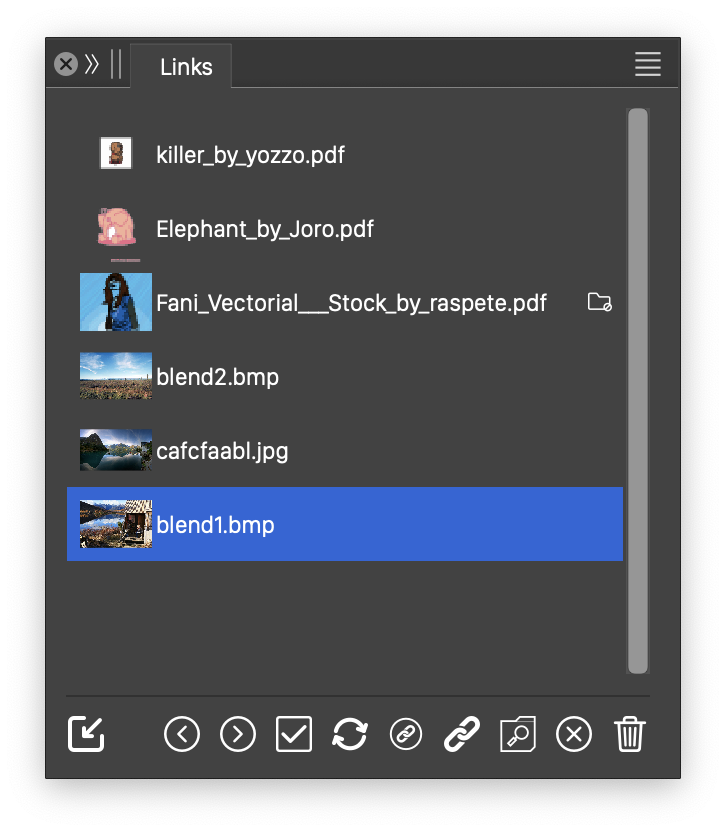Click the blend2.bmp thumbnail
Screen dimensions: 726x832
(x=116, y=377)
